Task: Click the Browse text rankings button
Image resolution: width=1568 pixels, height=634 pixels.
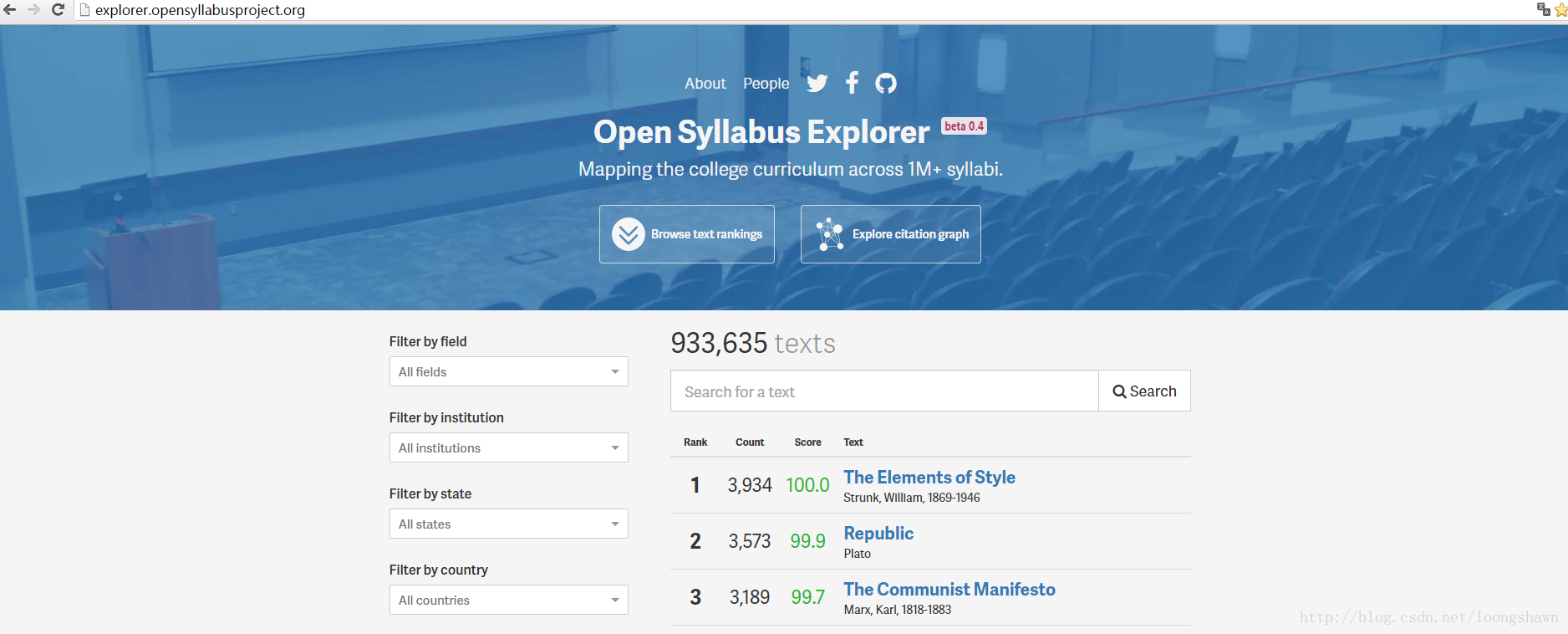Action: click(x=687, y=234)
